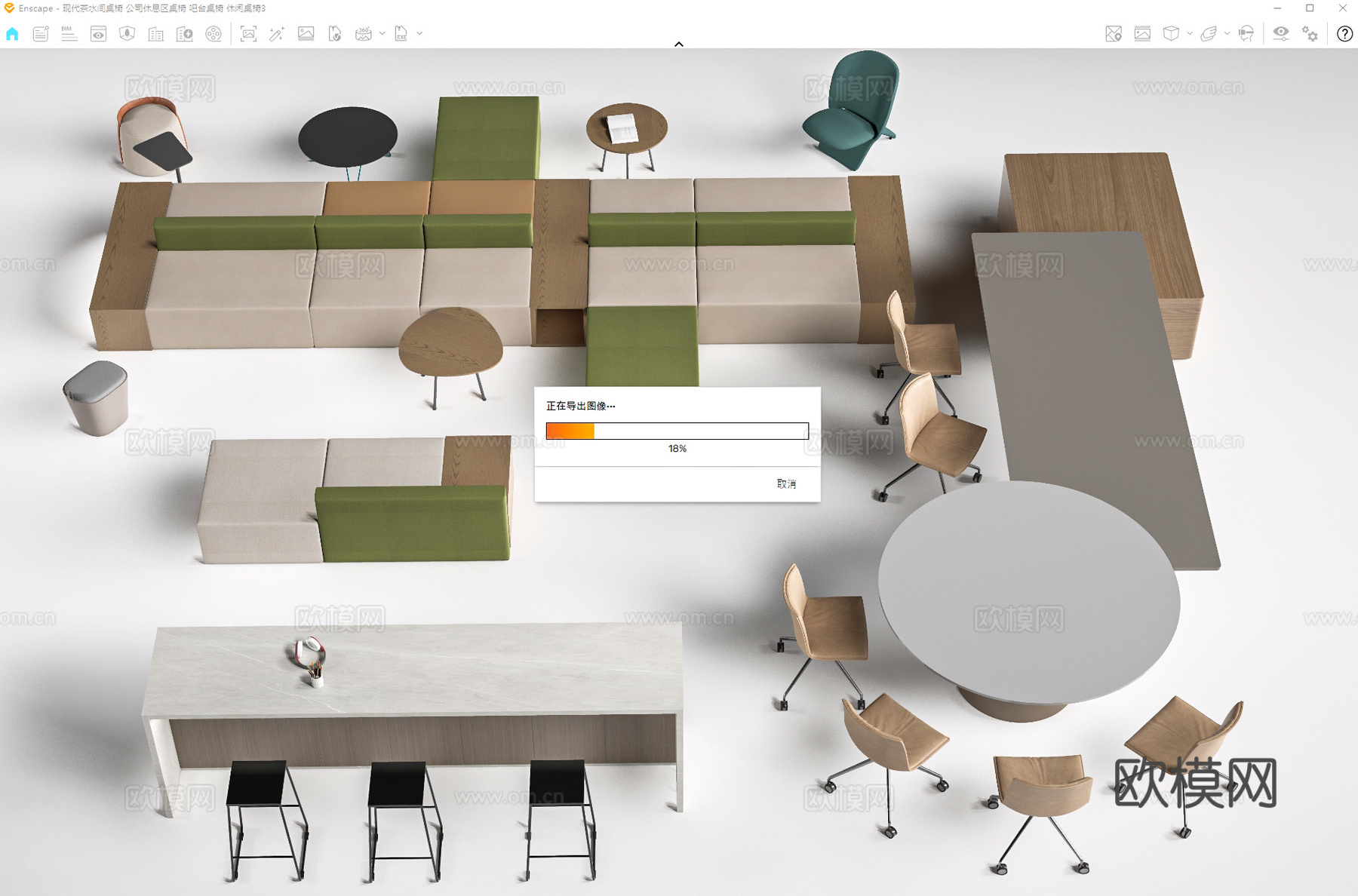Click the picture render image icon

coord(306,34)
